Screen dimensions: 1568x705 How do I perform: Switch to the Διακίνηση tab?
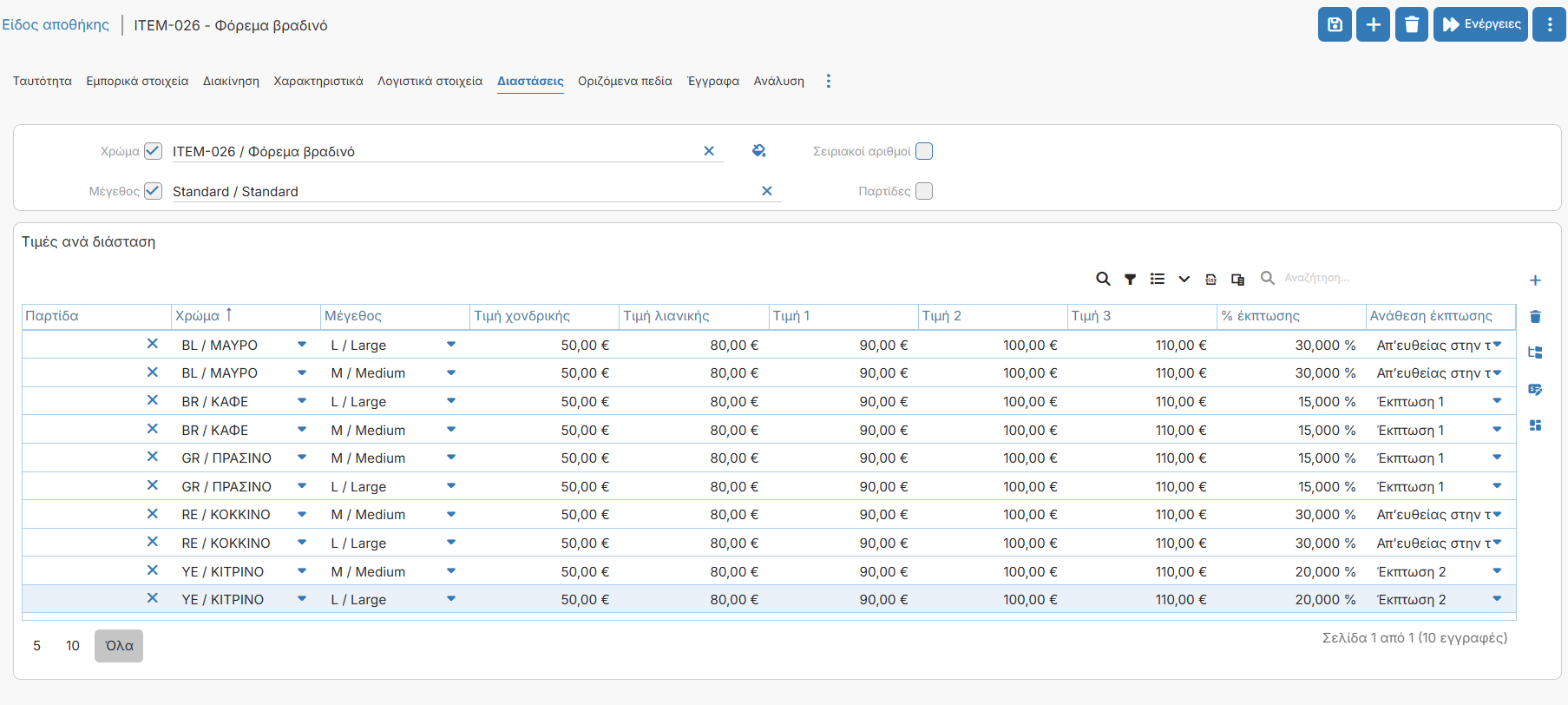point(231,81)
